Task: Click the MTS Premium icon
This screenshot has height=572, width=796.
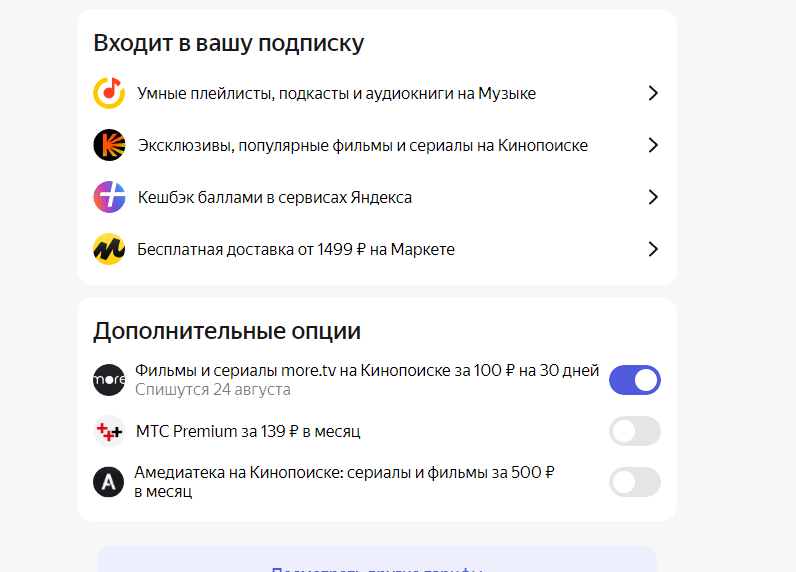Action: click(108, 432)
